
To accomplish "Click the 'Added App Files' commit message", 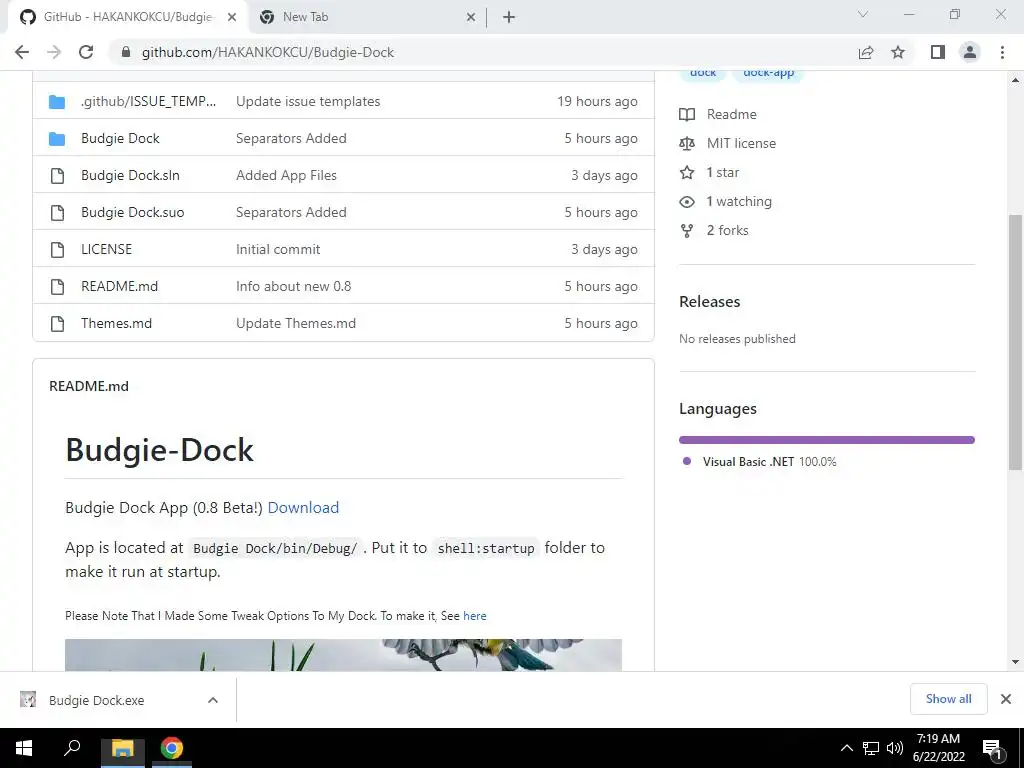I will pyautogui.click(x=286, y=175).
